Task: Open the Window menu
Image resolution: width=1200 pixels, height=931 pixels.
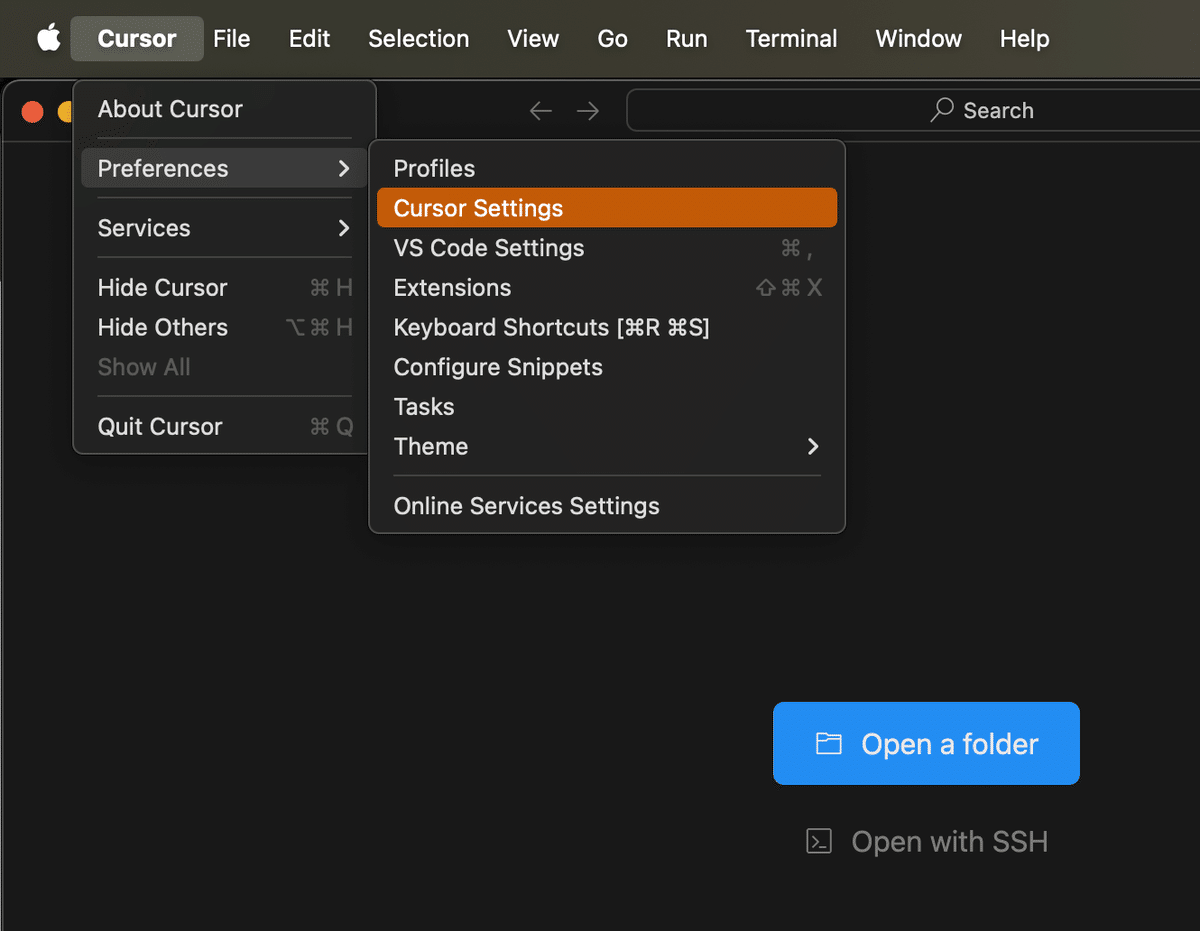Action: click(919, 38)
